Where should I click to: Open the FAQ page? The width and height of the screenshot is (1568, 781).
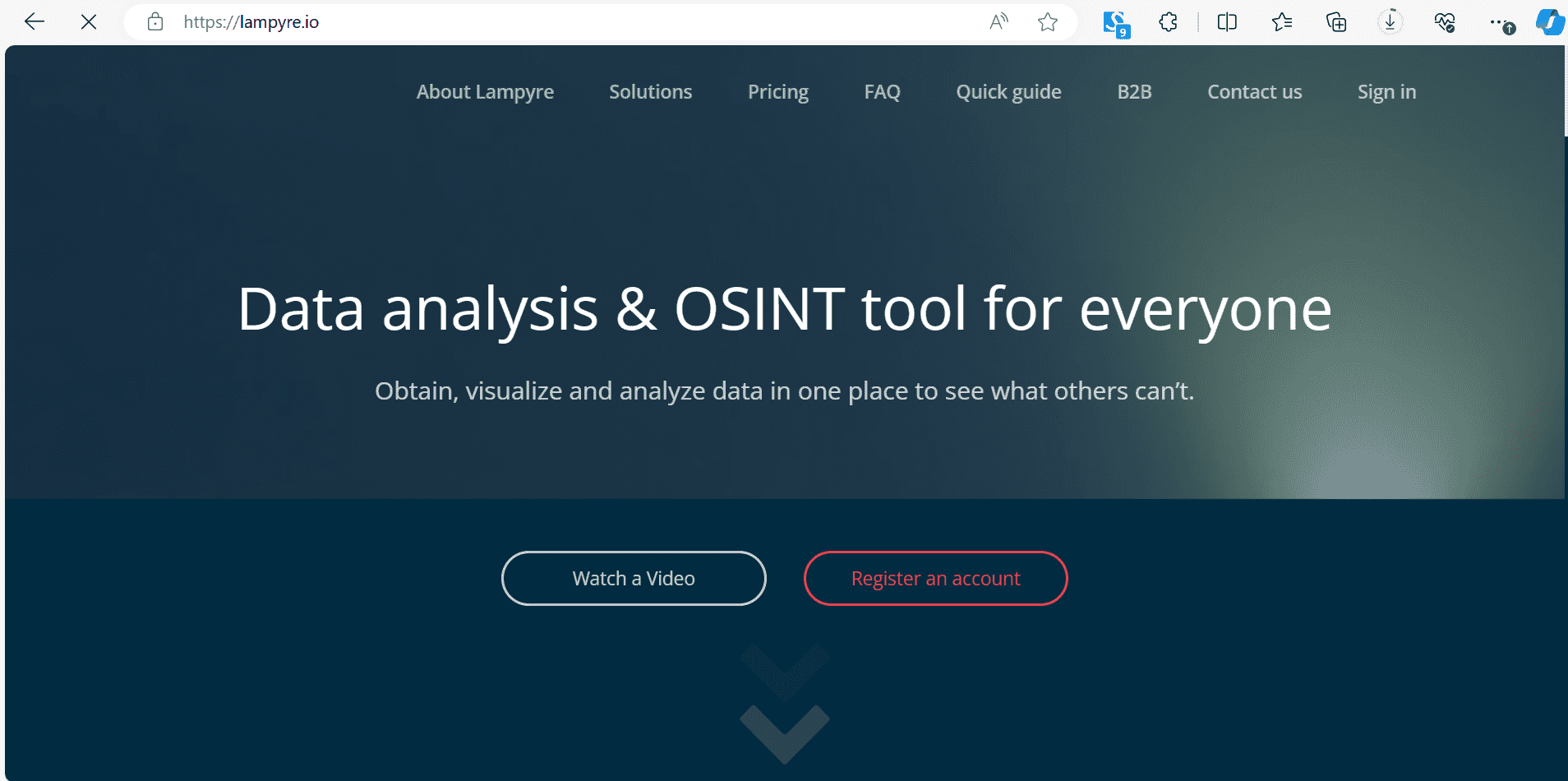[883, 92]
